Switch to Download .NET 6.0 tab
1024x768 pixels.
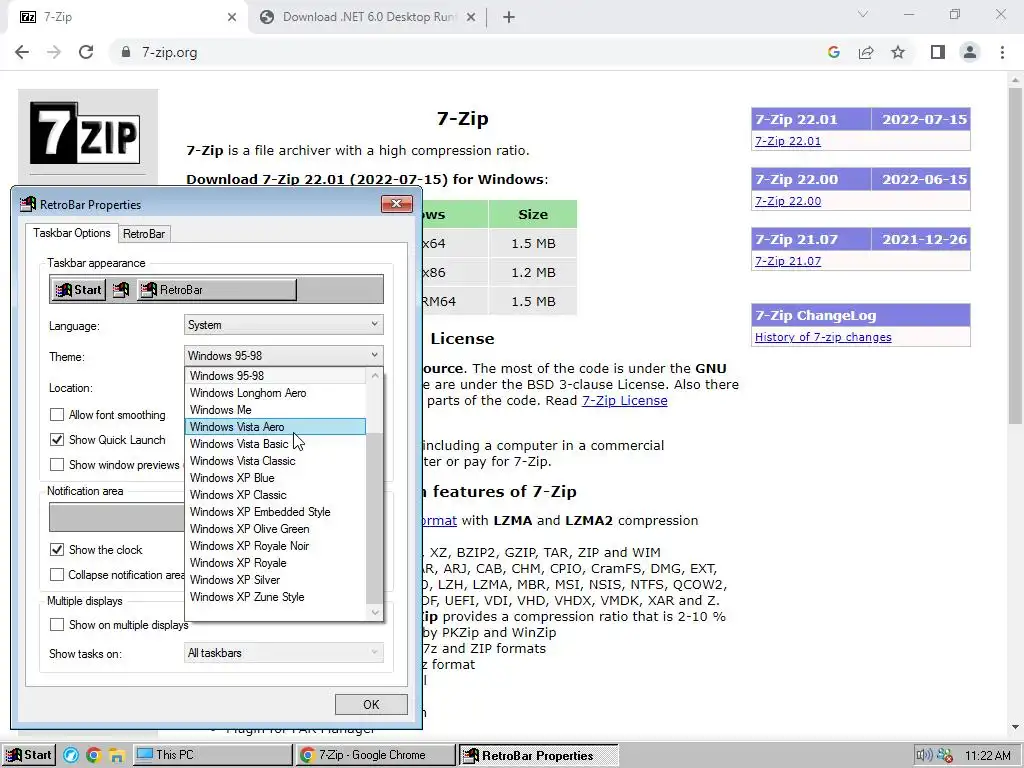pos(369,18)
